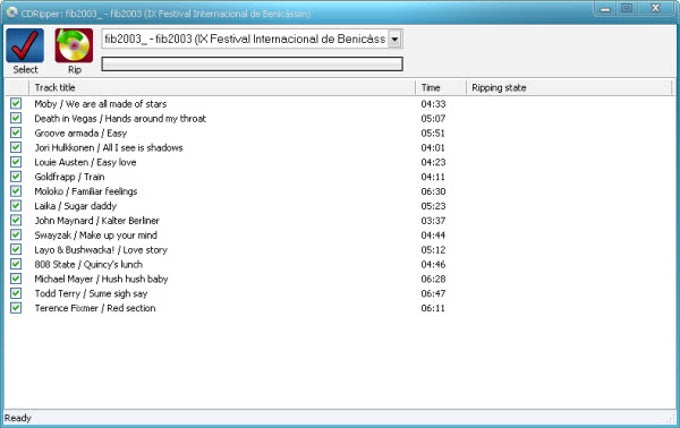Start ripping with the Rip disc icon

click(x=74, y=46)
